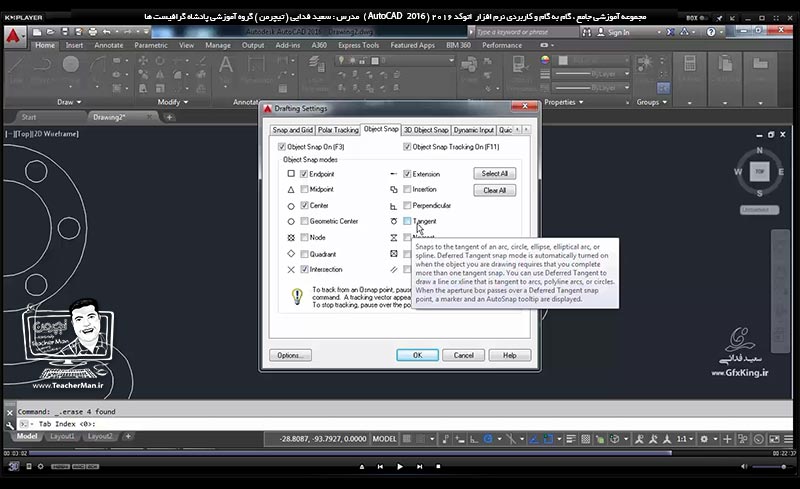Expand the Groups panel dropdown
800x489 pixels.
click(x=652, y=102)
